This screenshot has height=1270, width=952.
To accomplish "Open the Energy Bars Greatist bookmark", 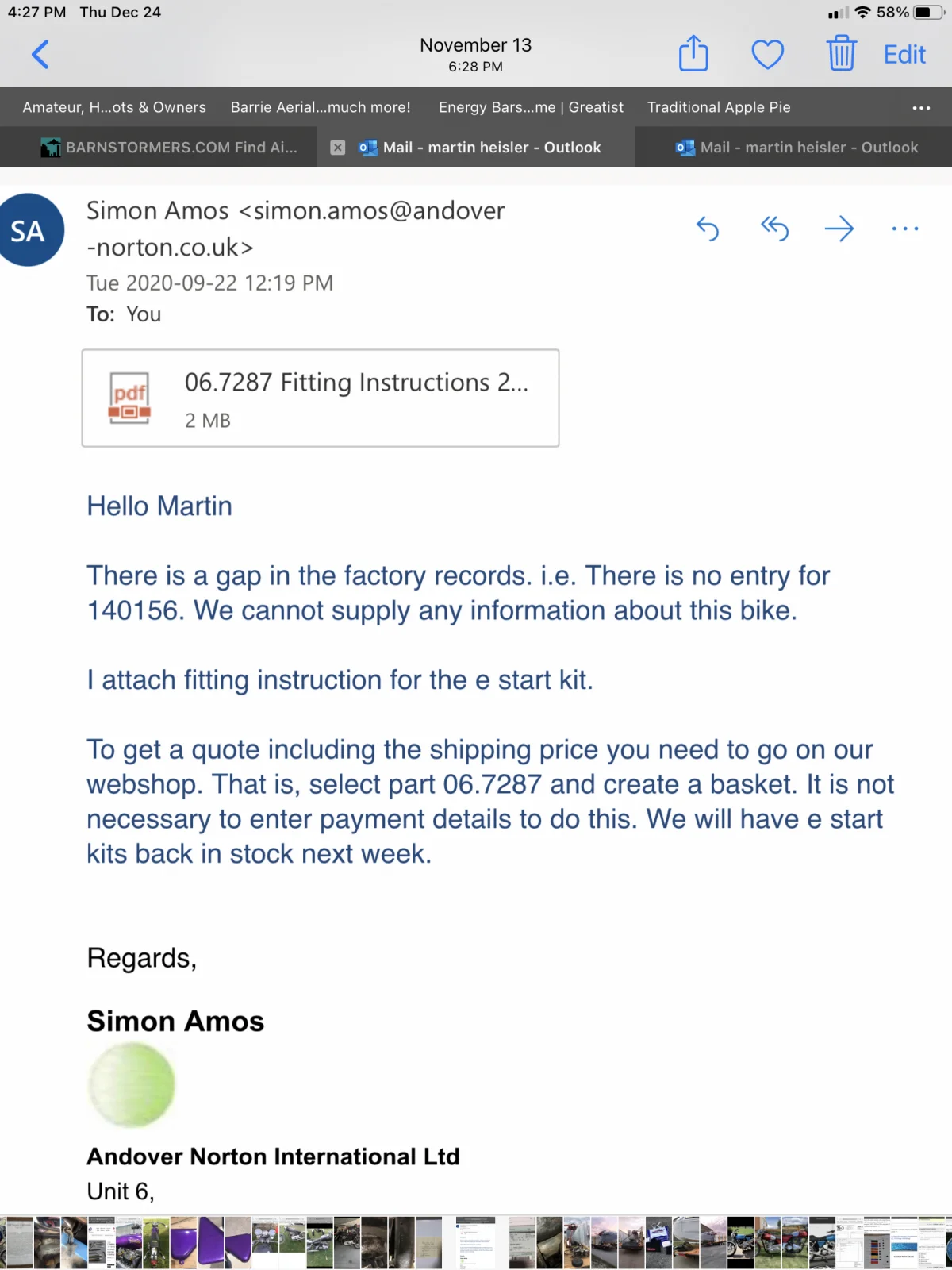I will click(x=531, y=107).
